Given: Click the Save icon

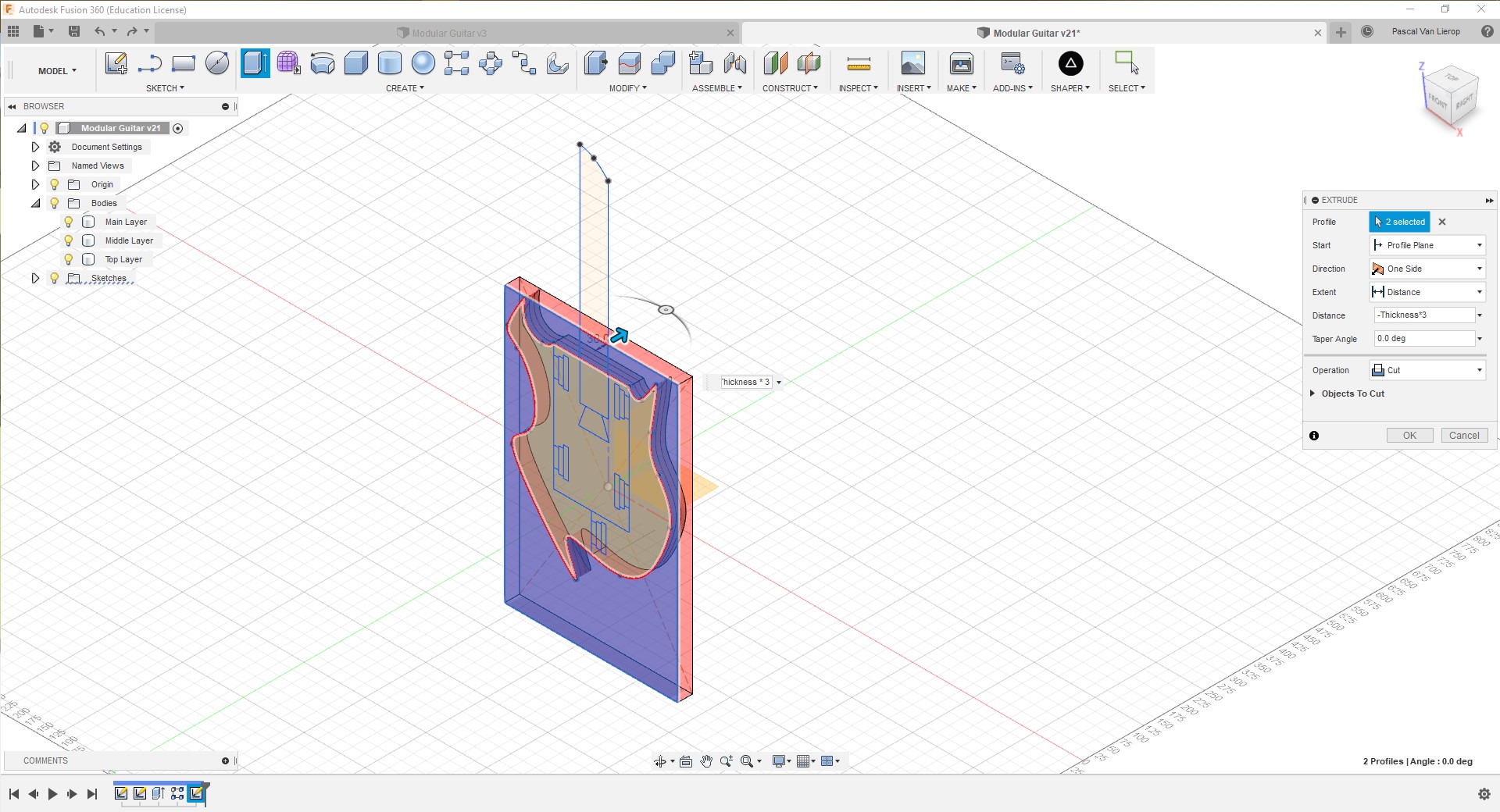Looking at the screenshot, I should [x=74, y=31].
